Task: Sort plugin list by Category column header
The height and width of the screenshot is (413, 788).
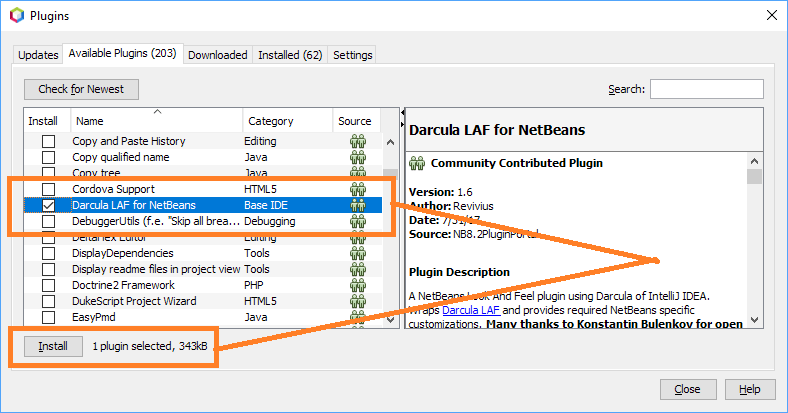Action: (287, 121)
